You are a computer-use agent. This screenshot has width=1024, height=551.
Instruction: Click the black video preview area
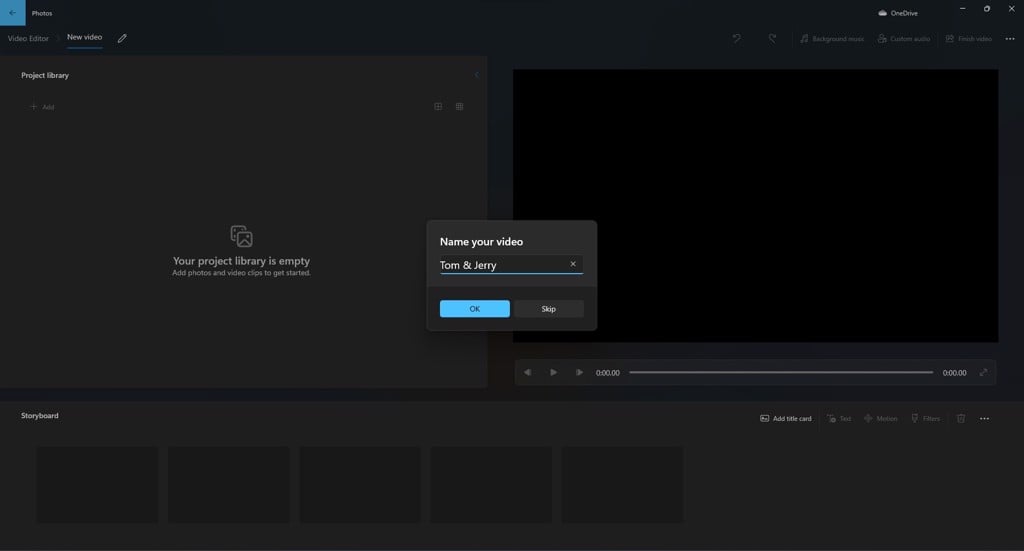(x=755, y=206)
